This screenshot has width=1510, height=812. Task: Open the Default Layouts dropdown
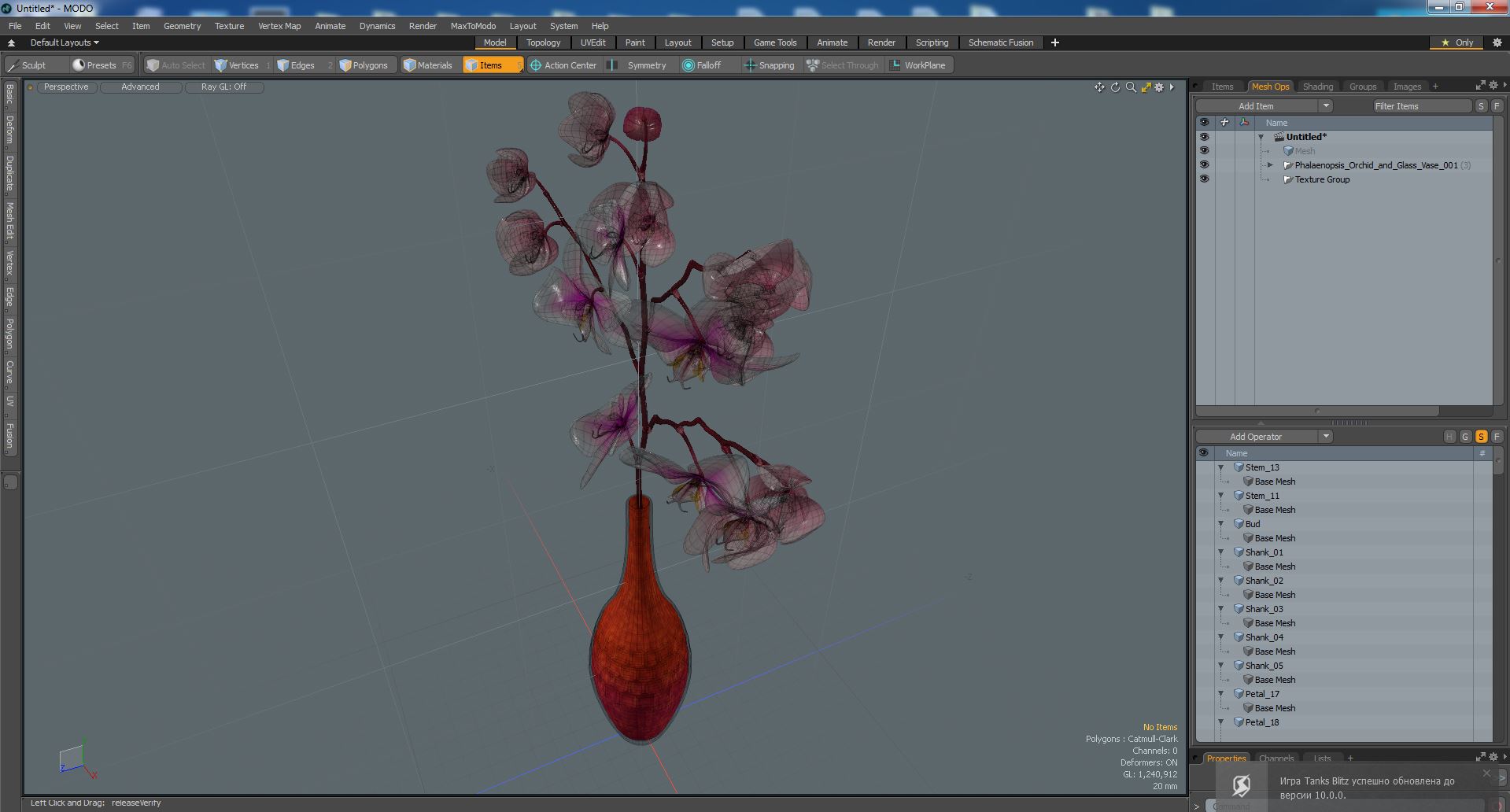[x=65, y=42]
